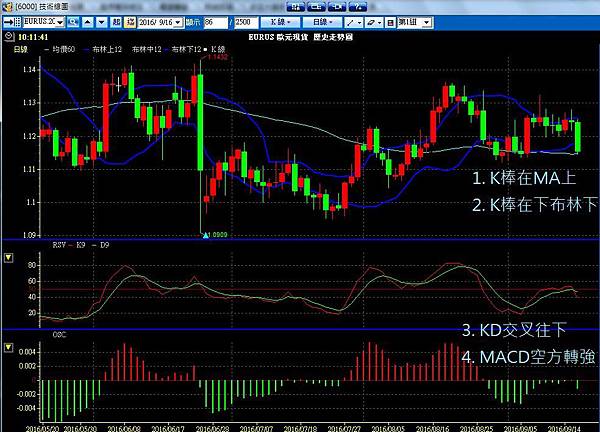Screen dimensions: 600x432
Task: Open help with the question mark button
Action: pyautogui.click(x=357, y=6)
